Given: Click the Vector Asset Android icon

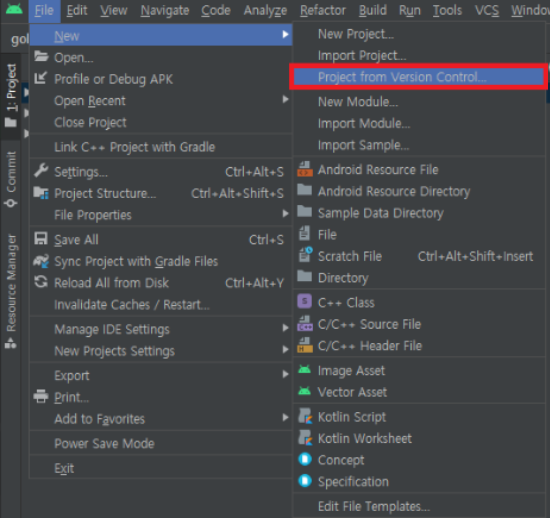Looking at the screenshot, I should tap(304, 391).
